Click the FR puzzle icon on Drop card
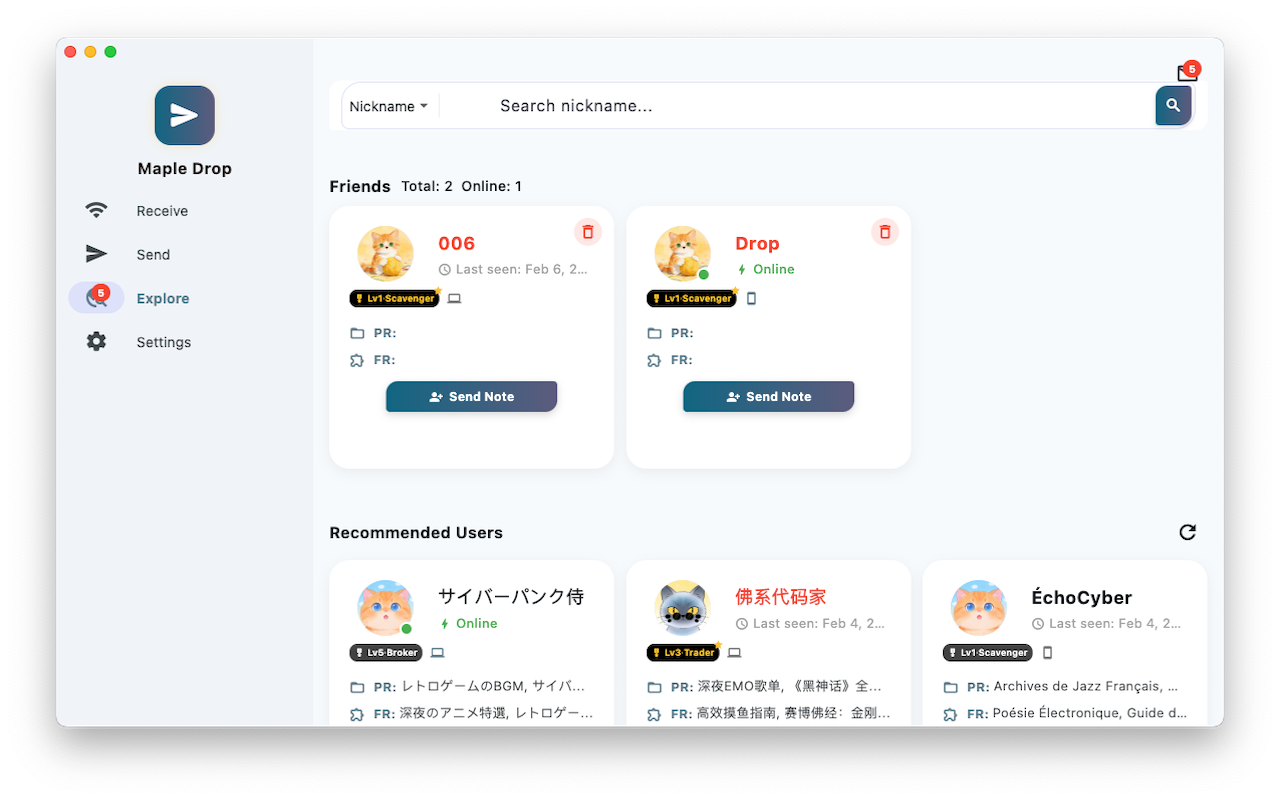 pos(654,360)
